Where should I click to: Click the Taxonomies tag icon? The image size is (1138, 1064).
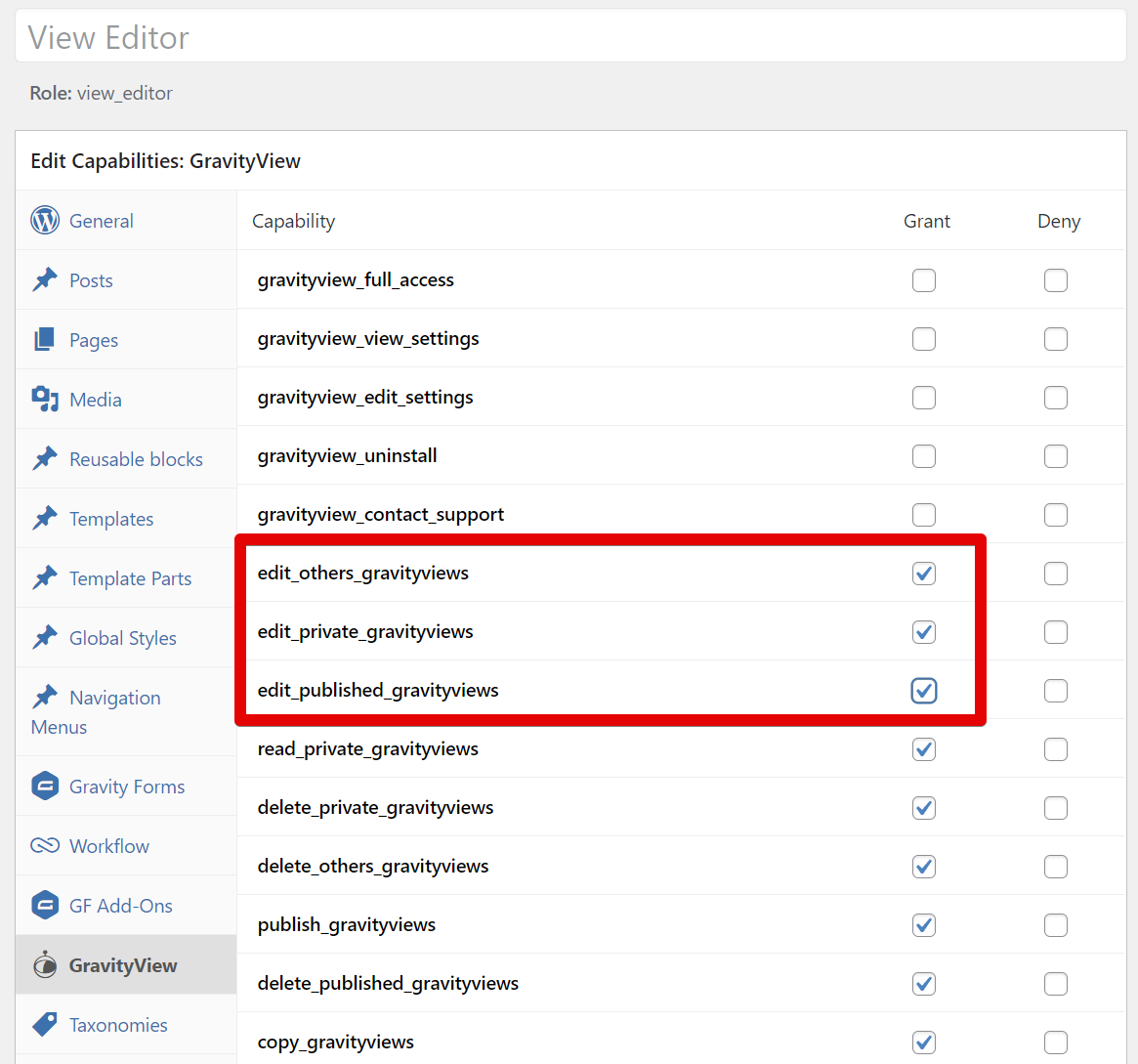tap(45, 1024)
